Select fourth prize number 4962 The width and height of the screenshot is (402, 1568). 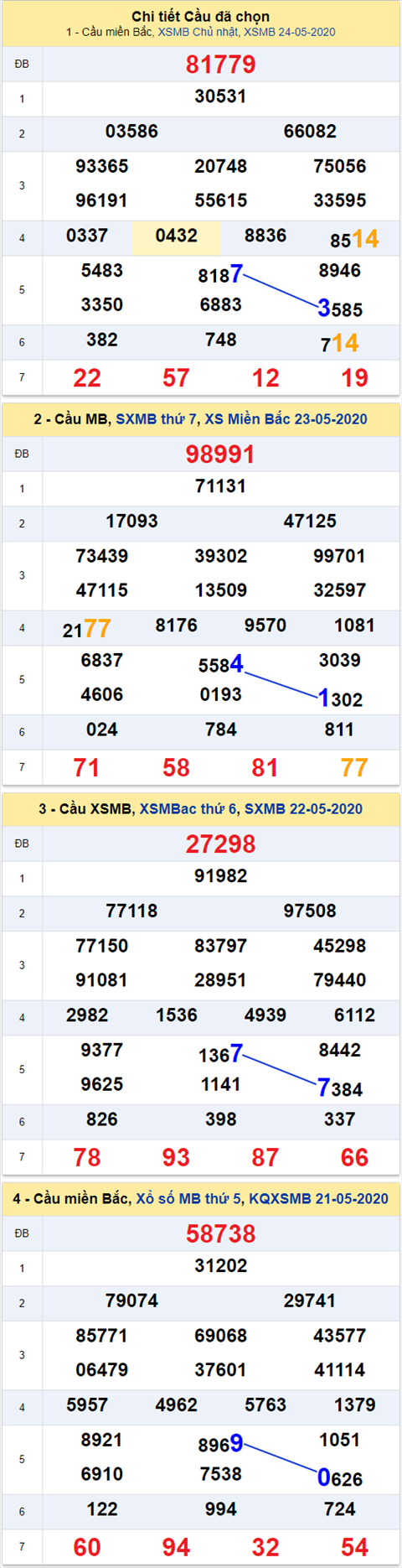(x=176, y=1405)
